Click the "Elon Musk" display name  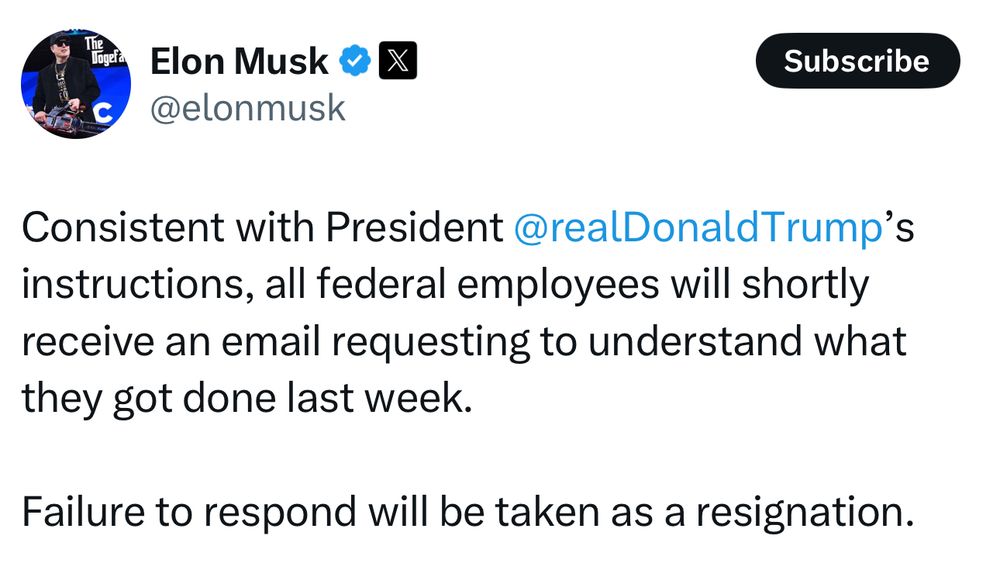coord(239,62)
